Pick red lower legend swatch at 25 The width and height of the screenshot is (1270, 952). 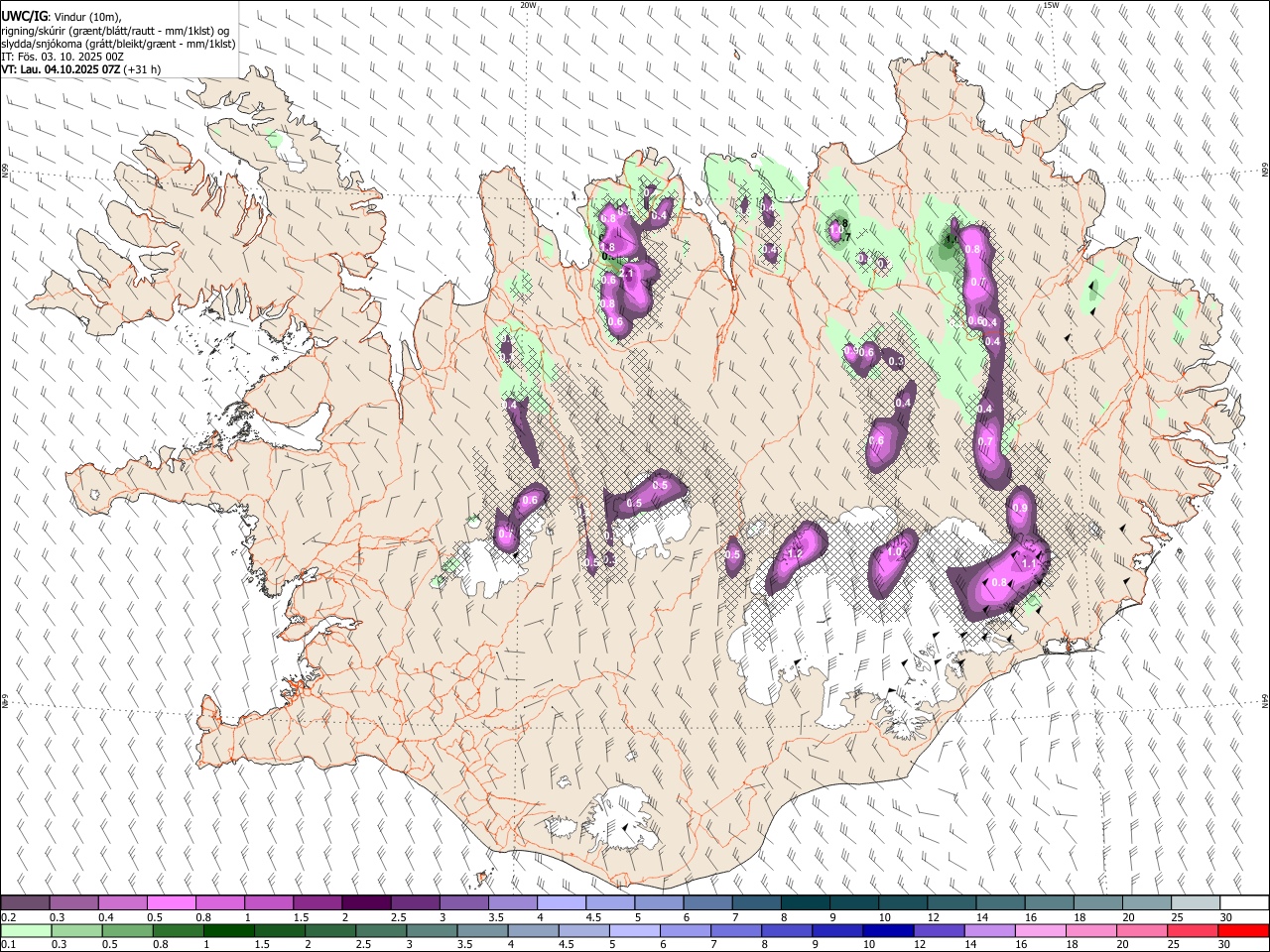click(x=1192, y=930)
